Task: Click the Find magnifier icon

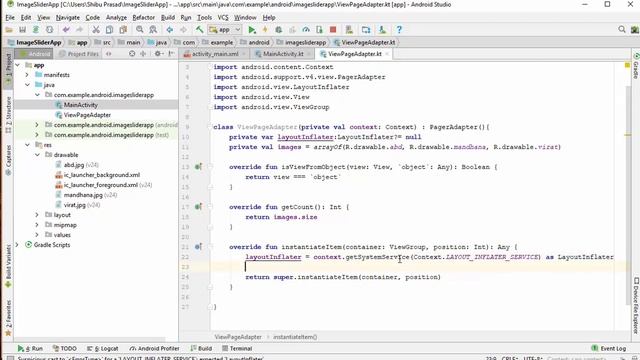Action: 140,30
